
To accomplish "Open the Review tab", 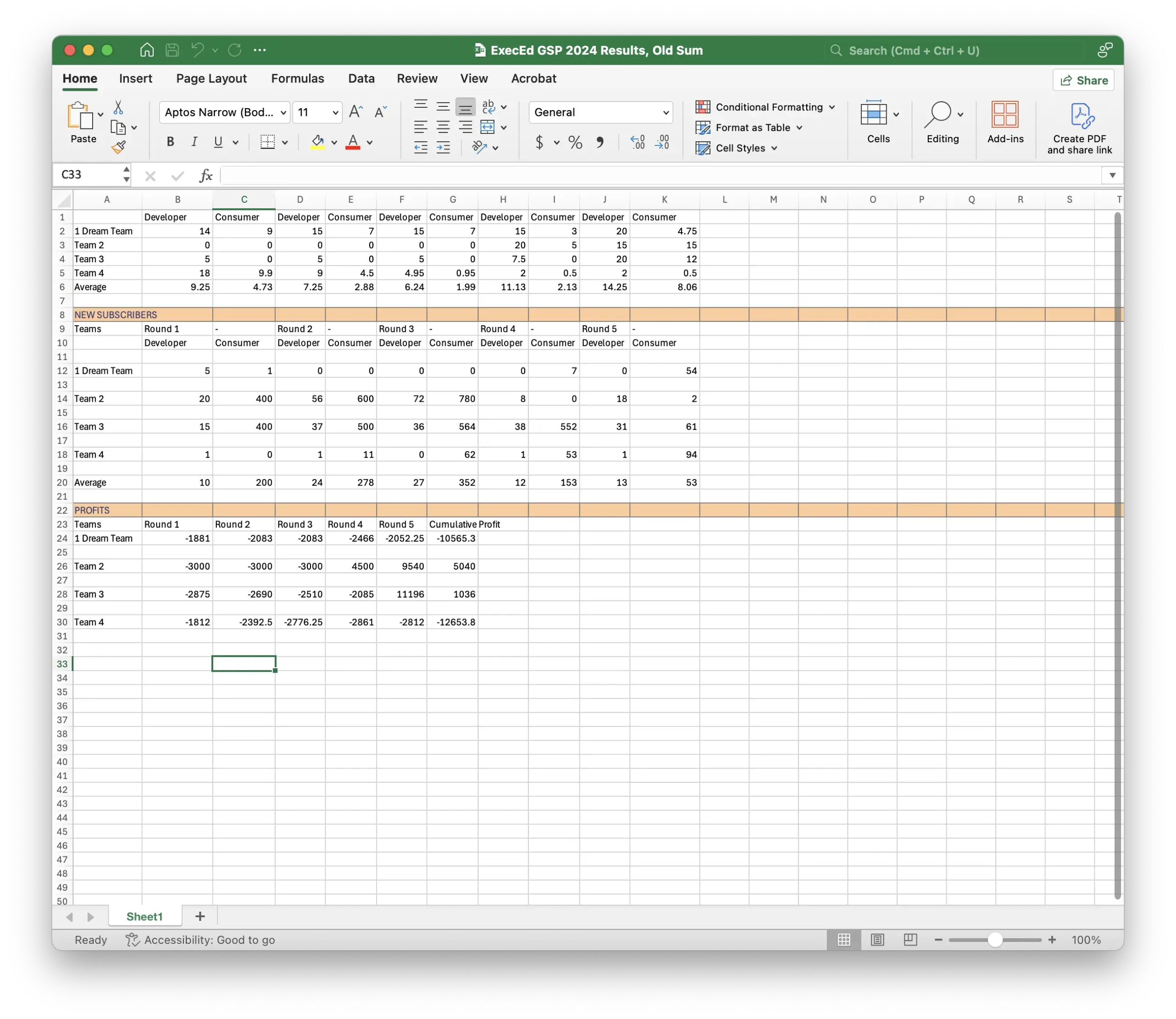I will [417, 78].
